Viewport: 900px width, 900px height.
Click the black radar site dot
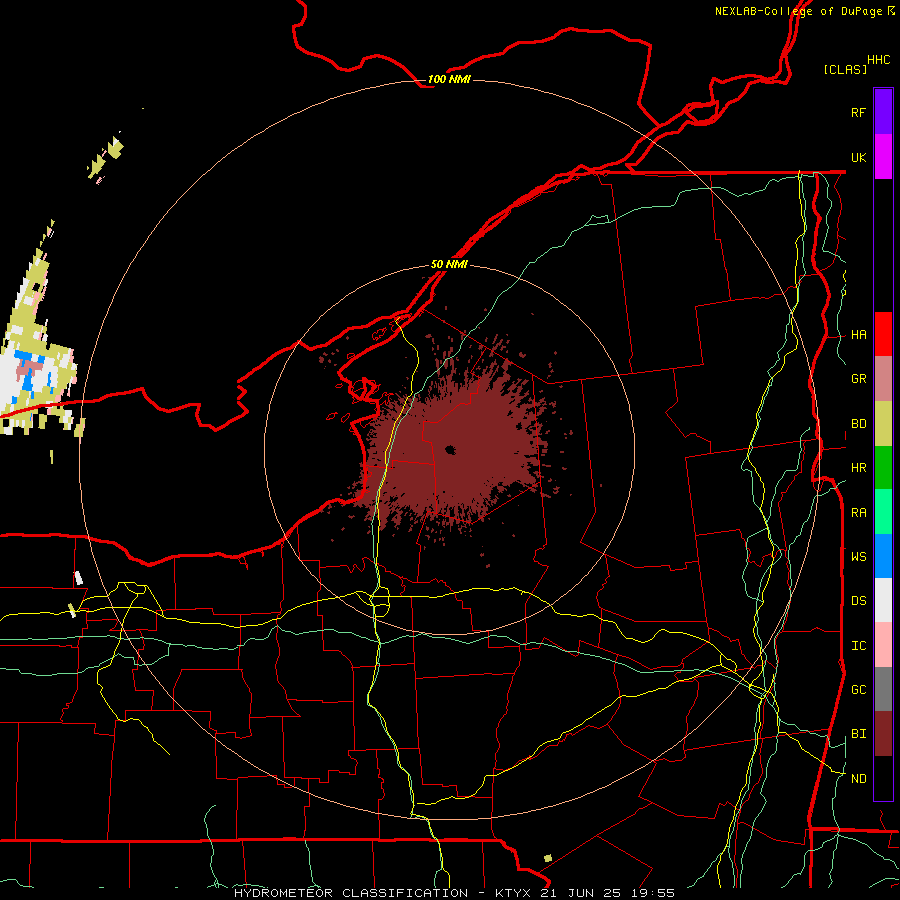450,450
